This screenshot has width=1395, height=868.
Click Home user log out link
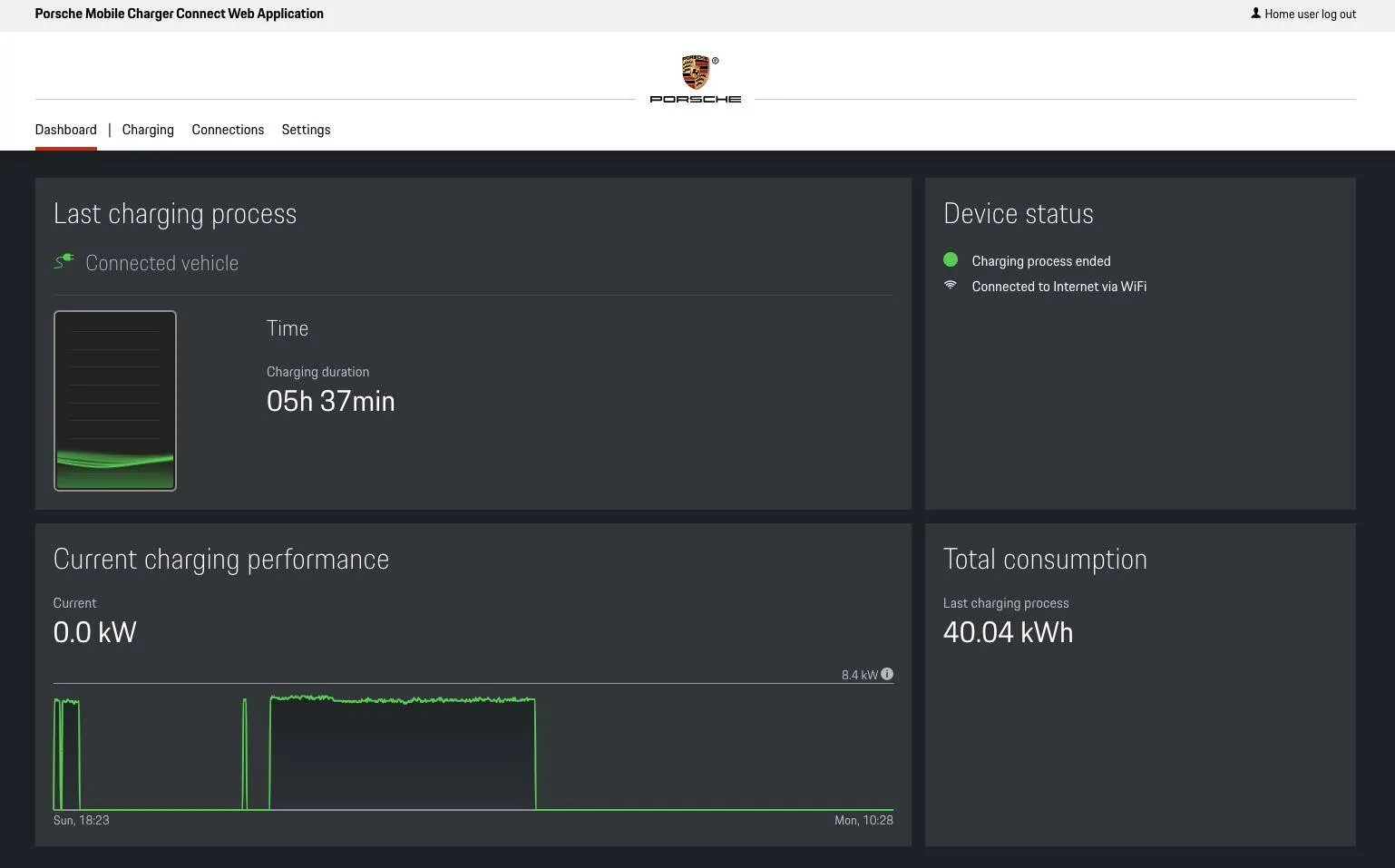(x=1310, y=14)
